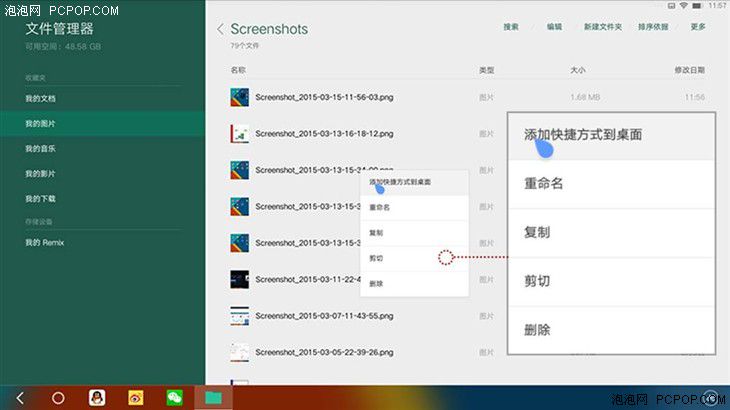The height and width of the screenshot is (410, 730).
Task: Click file name starting Screenshot_2015-03-11-22
Action: tap(308, 280)
